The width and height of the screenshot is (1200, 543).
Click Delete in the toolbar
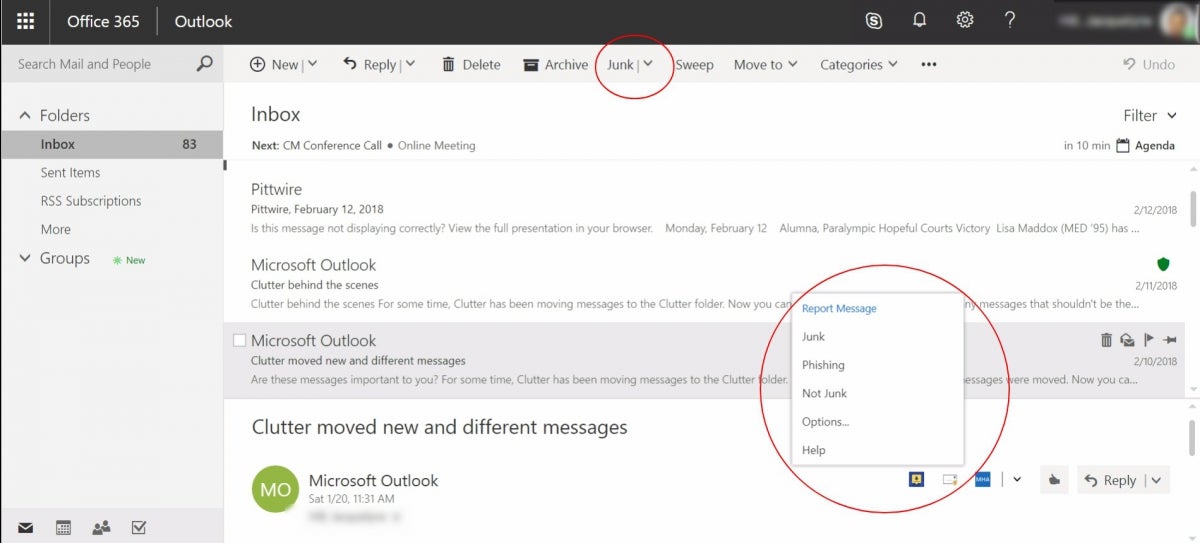(x=471, y=64)
